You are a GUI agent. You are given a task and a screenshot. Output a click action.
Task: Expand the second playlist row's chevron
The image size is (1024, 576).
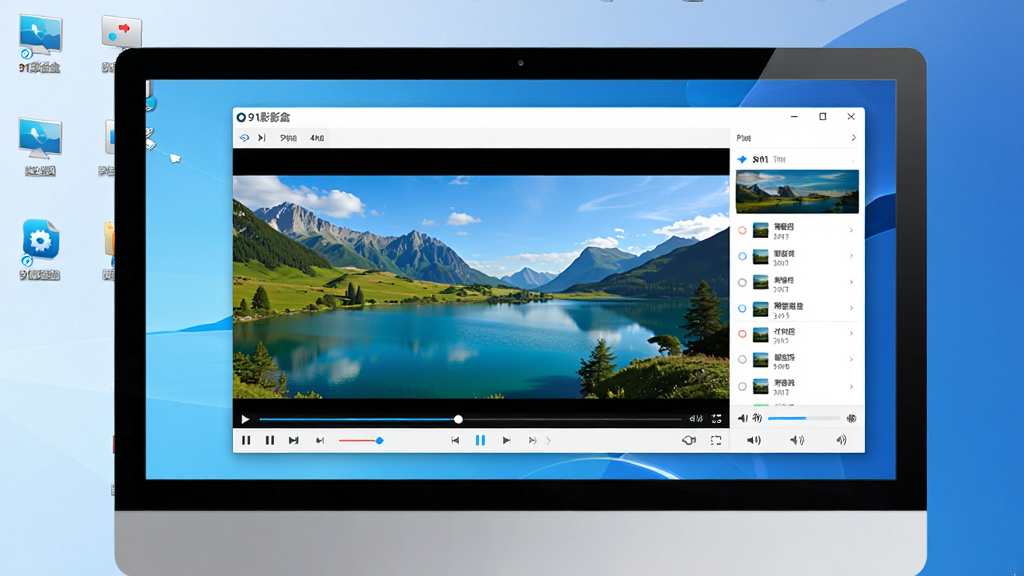(x=851, y=256)
